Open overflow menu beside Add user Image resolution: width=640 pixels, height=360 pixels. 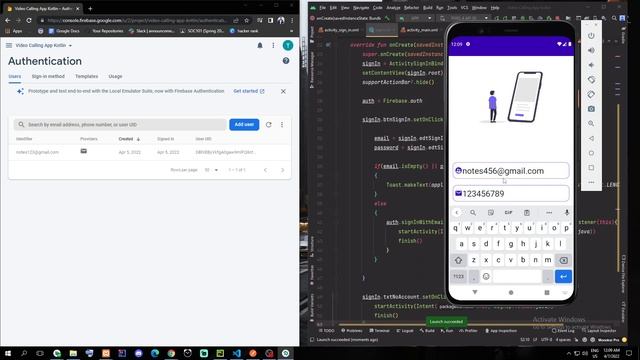tap(282, 124)
